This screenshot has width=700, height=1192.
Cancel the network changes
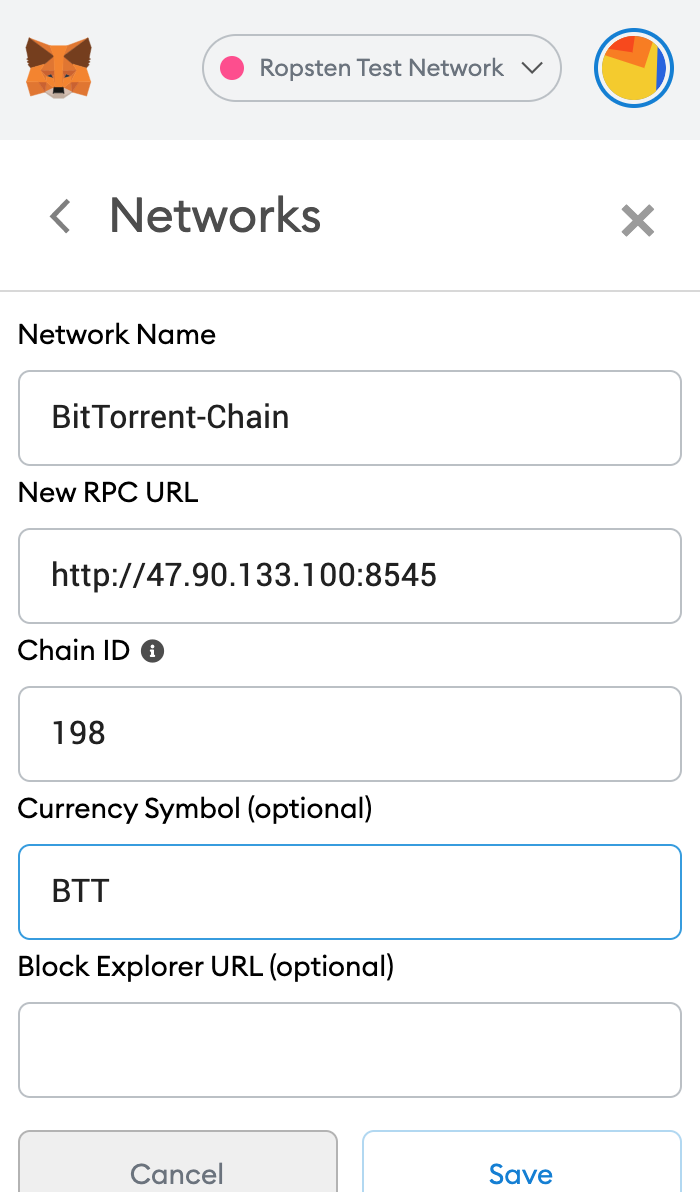point(178,1162)
